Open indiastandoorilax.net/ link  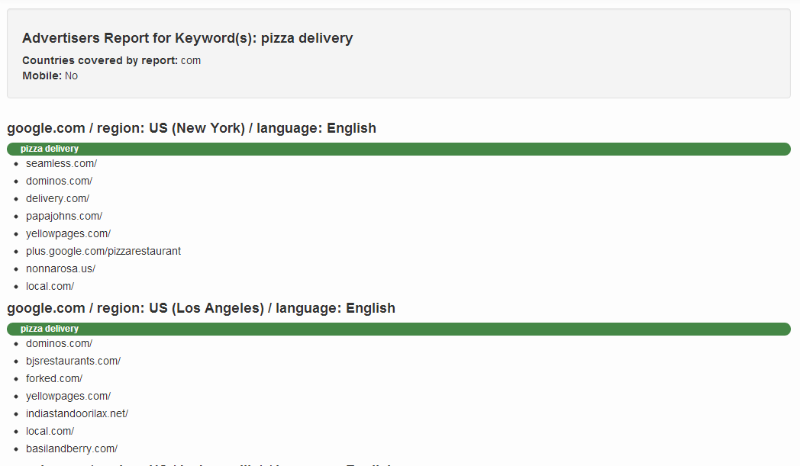coord(77,413)
